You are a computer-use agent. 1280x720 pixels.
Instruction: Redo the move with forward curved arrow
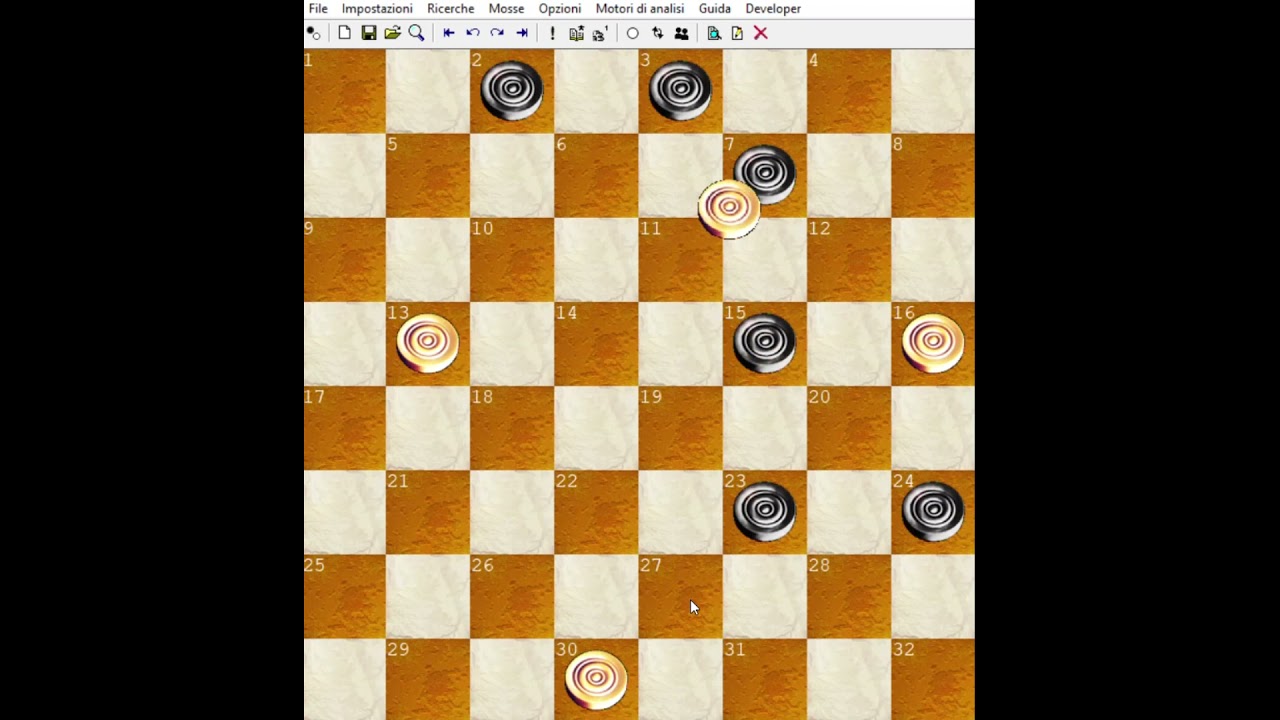coord(497,33)
